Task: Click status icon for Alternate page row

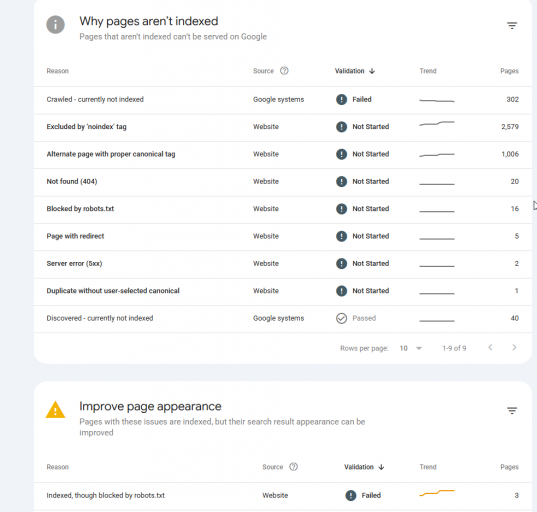Action: point(341,154)
